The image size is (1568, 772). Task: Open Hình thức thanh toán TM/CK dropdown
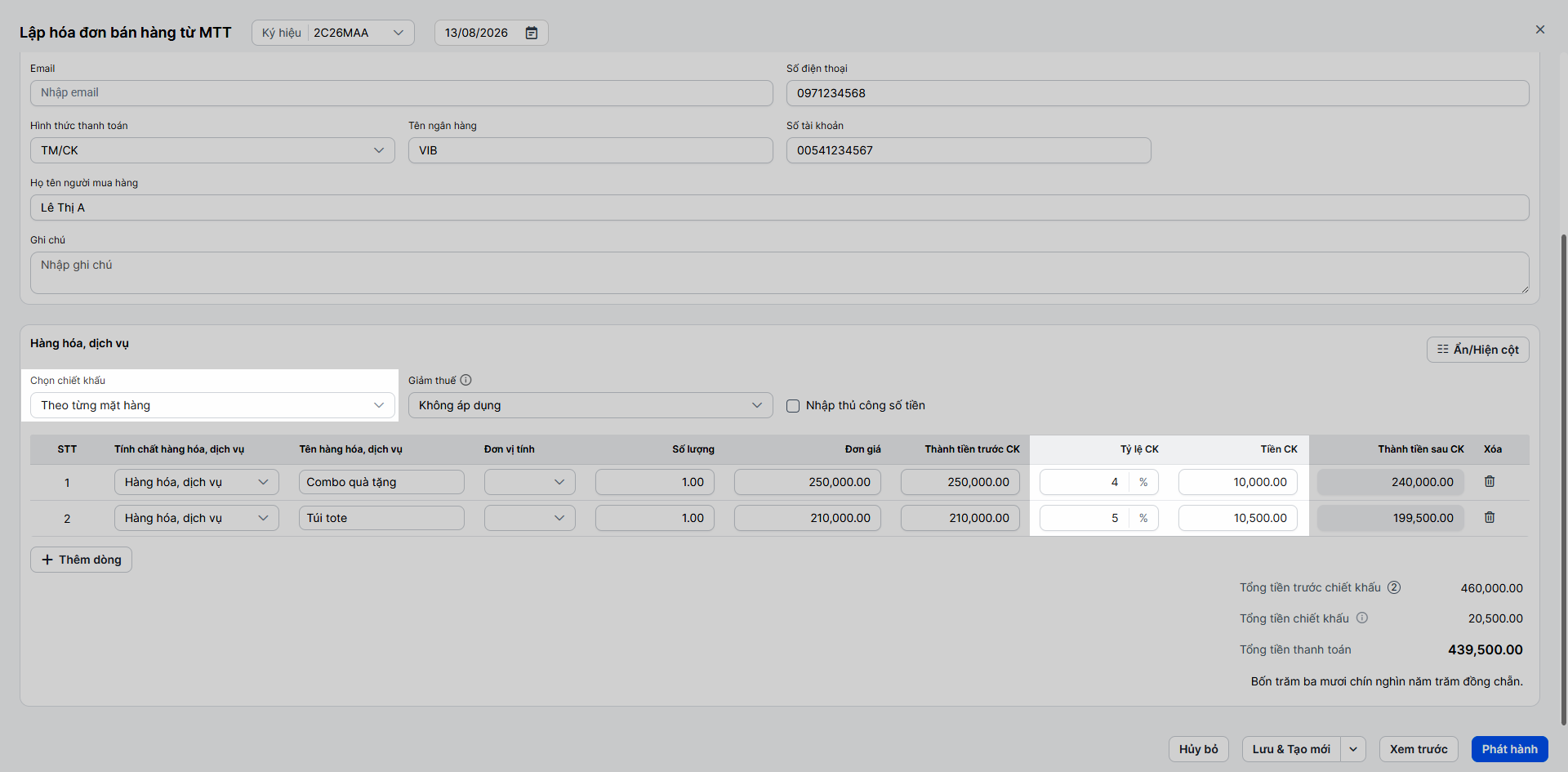[x=212, y=150]
